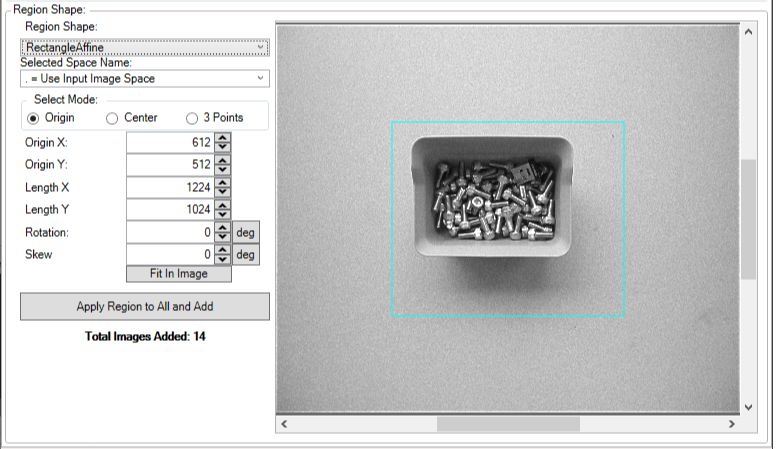Choose the 3 Points select mode

pyautogui.click(x=192, y=118)
